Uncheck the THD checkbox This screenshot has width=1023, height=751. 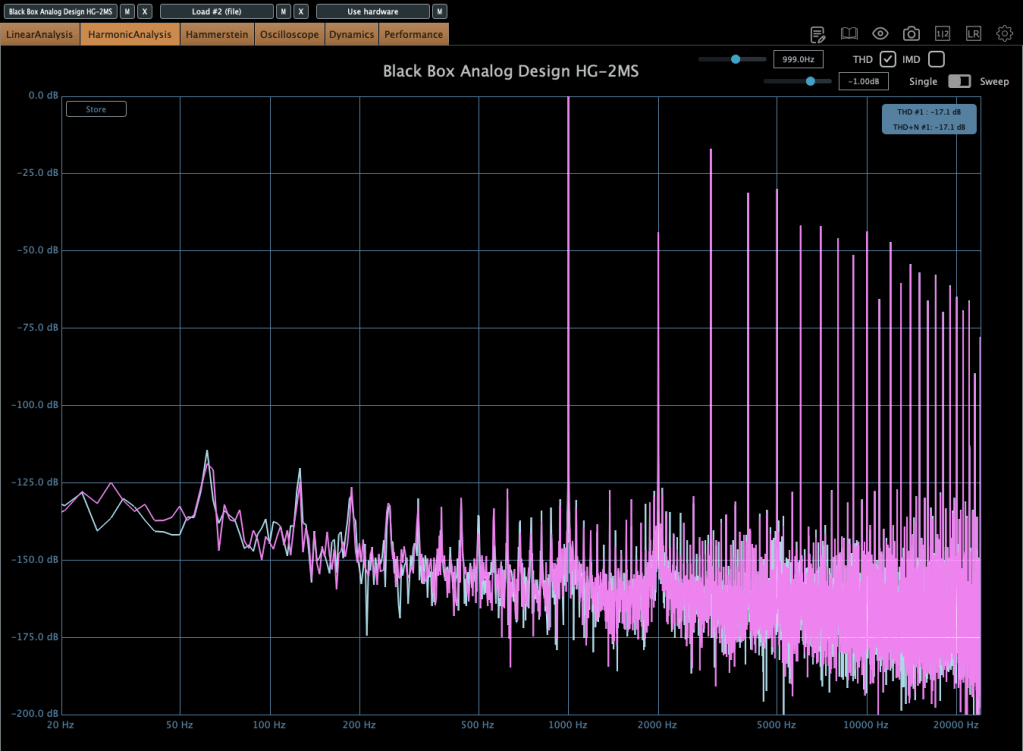click(887, 59)
